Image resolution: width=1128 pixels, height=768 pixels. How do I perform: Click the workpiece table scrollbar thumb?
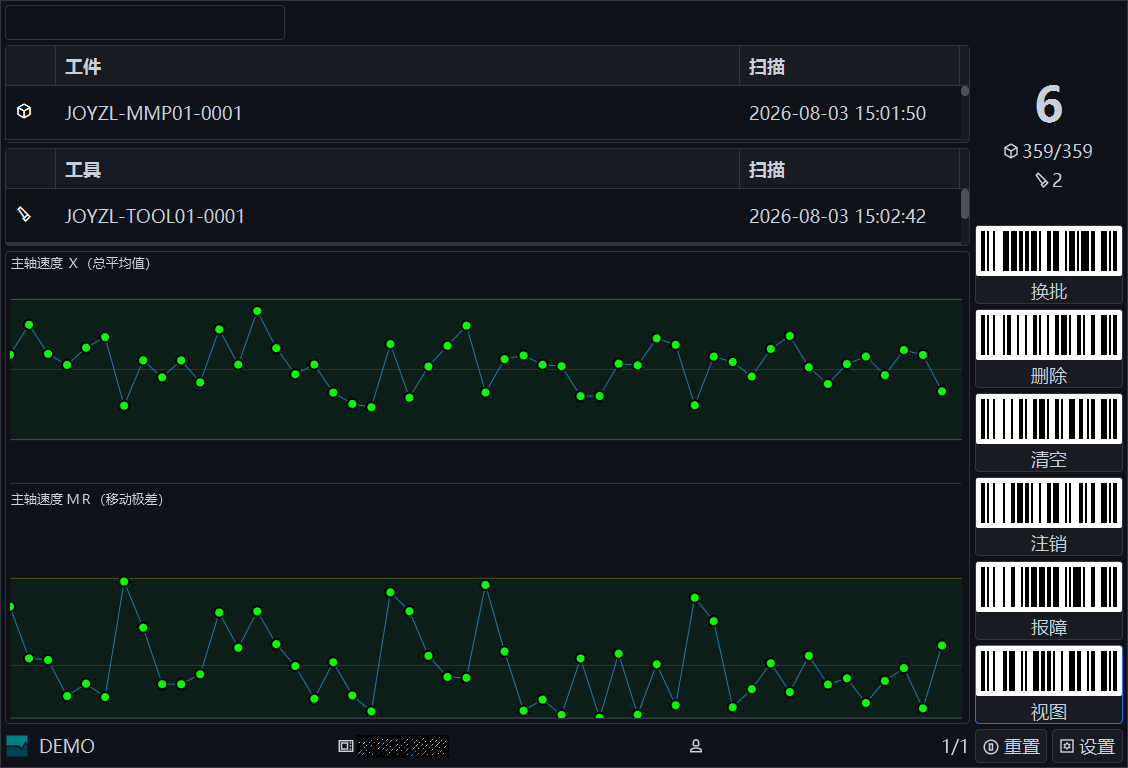pos(965,91)
